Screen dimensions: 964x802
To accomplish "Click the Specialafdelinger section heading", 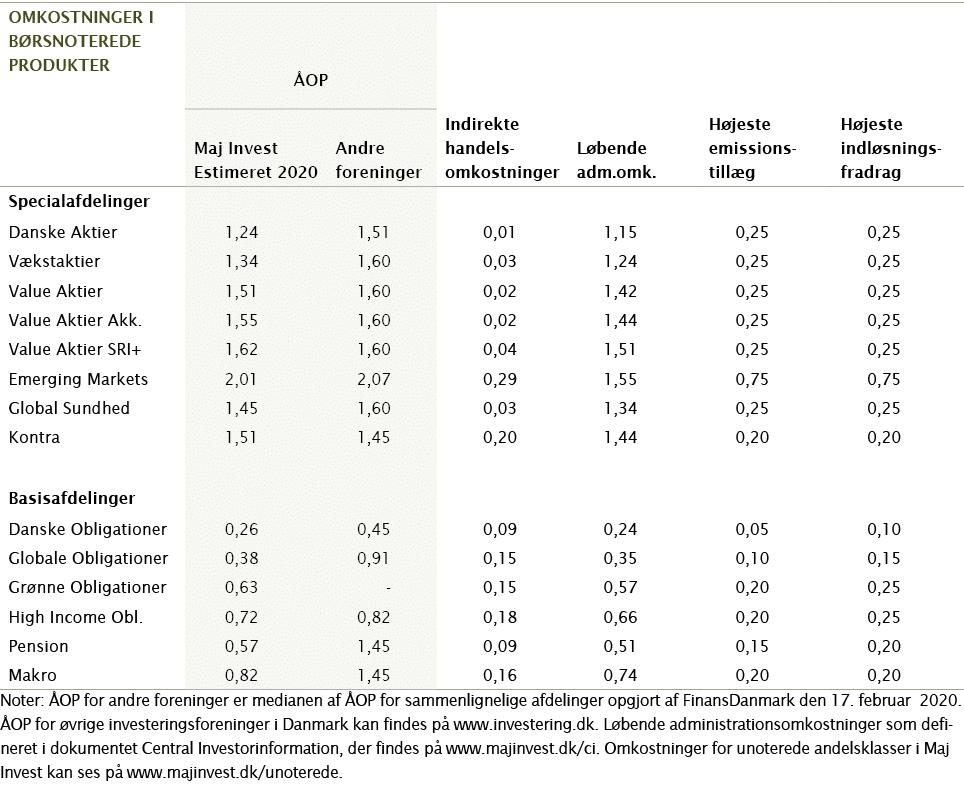I will [x=79, y=201].
